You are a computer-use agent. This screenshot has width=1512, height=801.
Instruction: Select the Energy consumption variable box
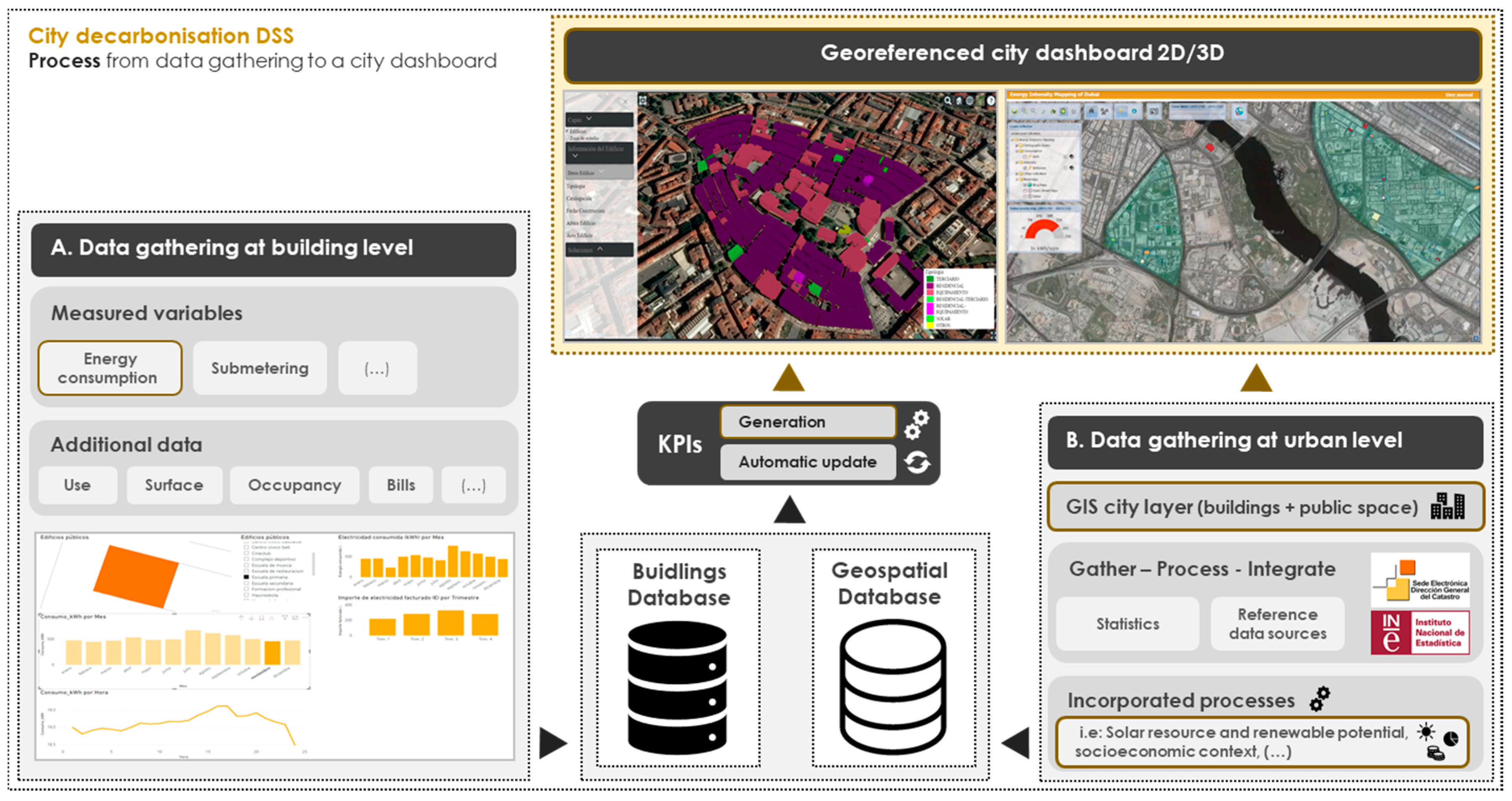(x=110, y=368)
